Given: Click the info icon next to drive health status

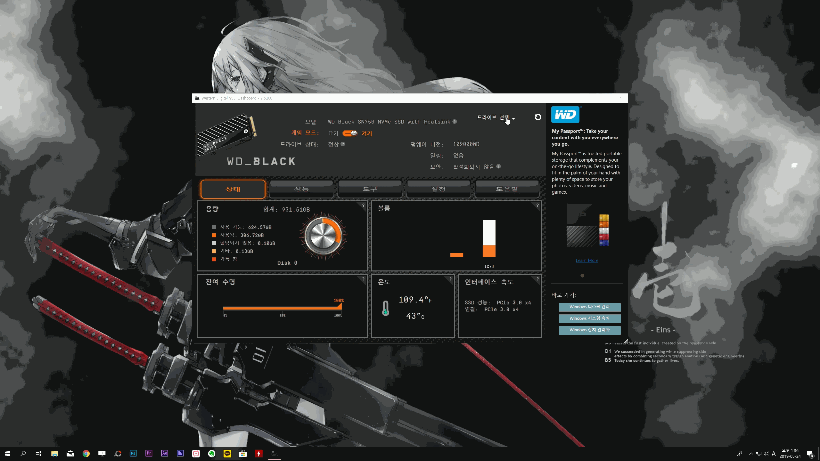Looking at the screenshot, I should [x=343, y=144].
